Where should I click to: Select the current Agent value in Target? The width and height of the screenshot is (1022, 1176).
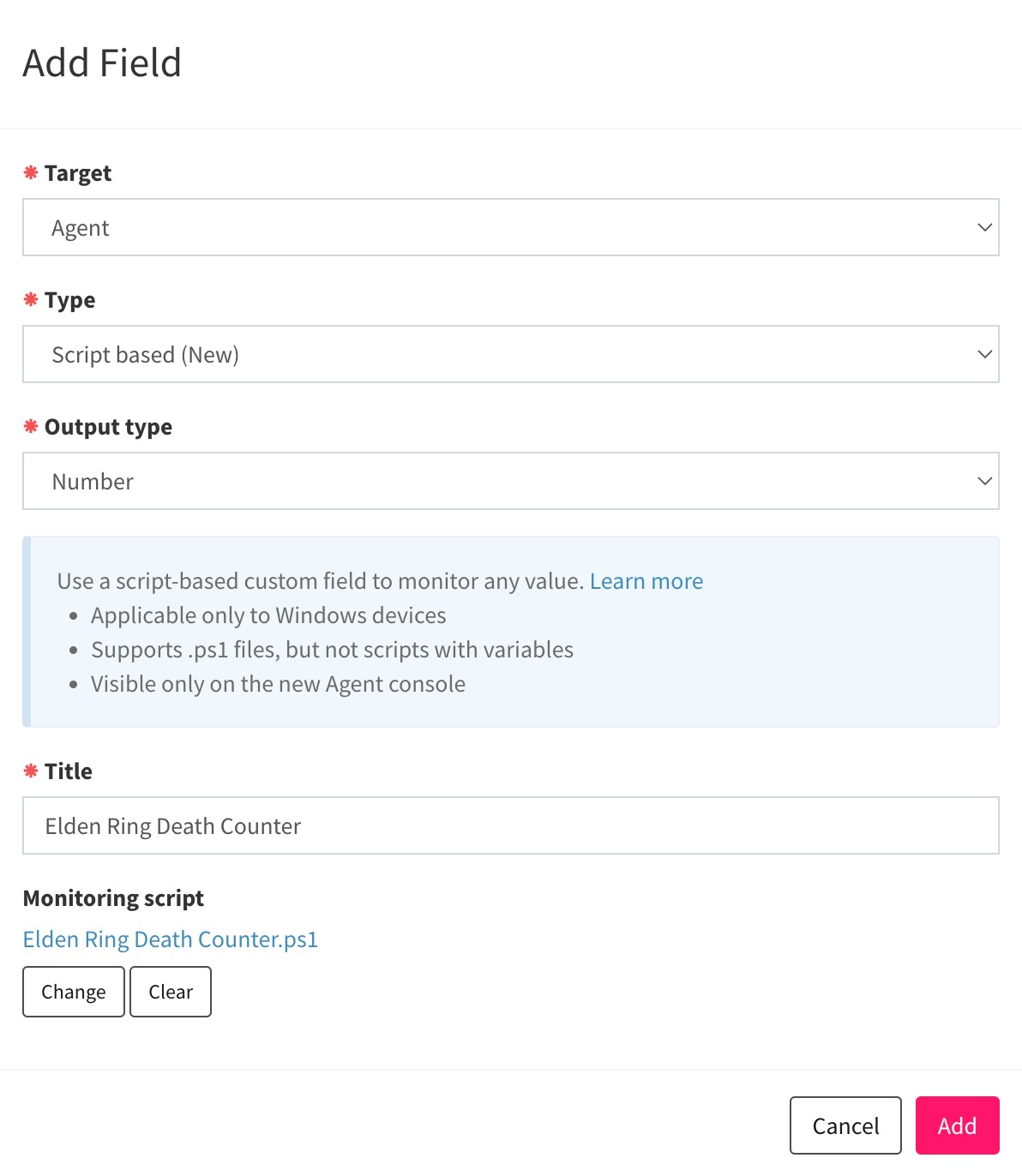point(80,227)
